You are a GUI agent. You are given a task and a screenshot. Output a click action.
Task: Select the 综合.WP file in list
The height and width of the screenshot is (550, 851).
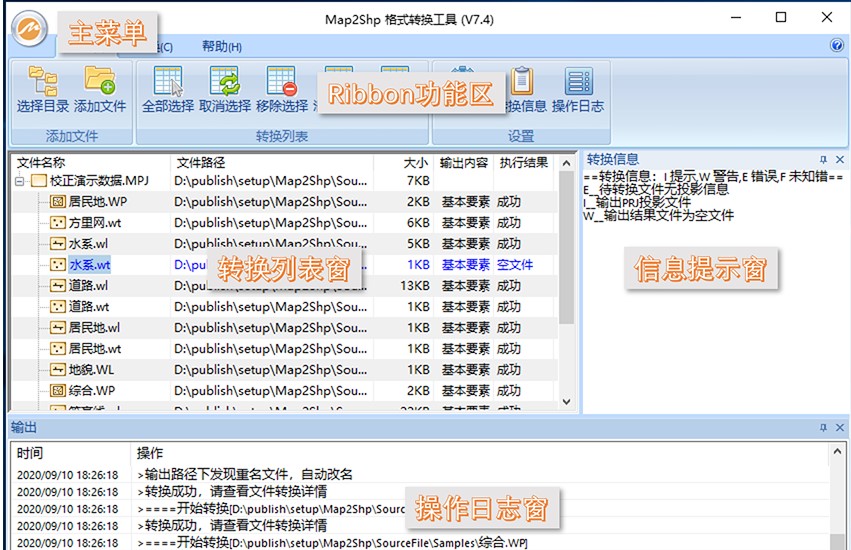pos(92,391)
